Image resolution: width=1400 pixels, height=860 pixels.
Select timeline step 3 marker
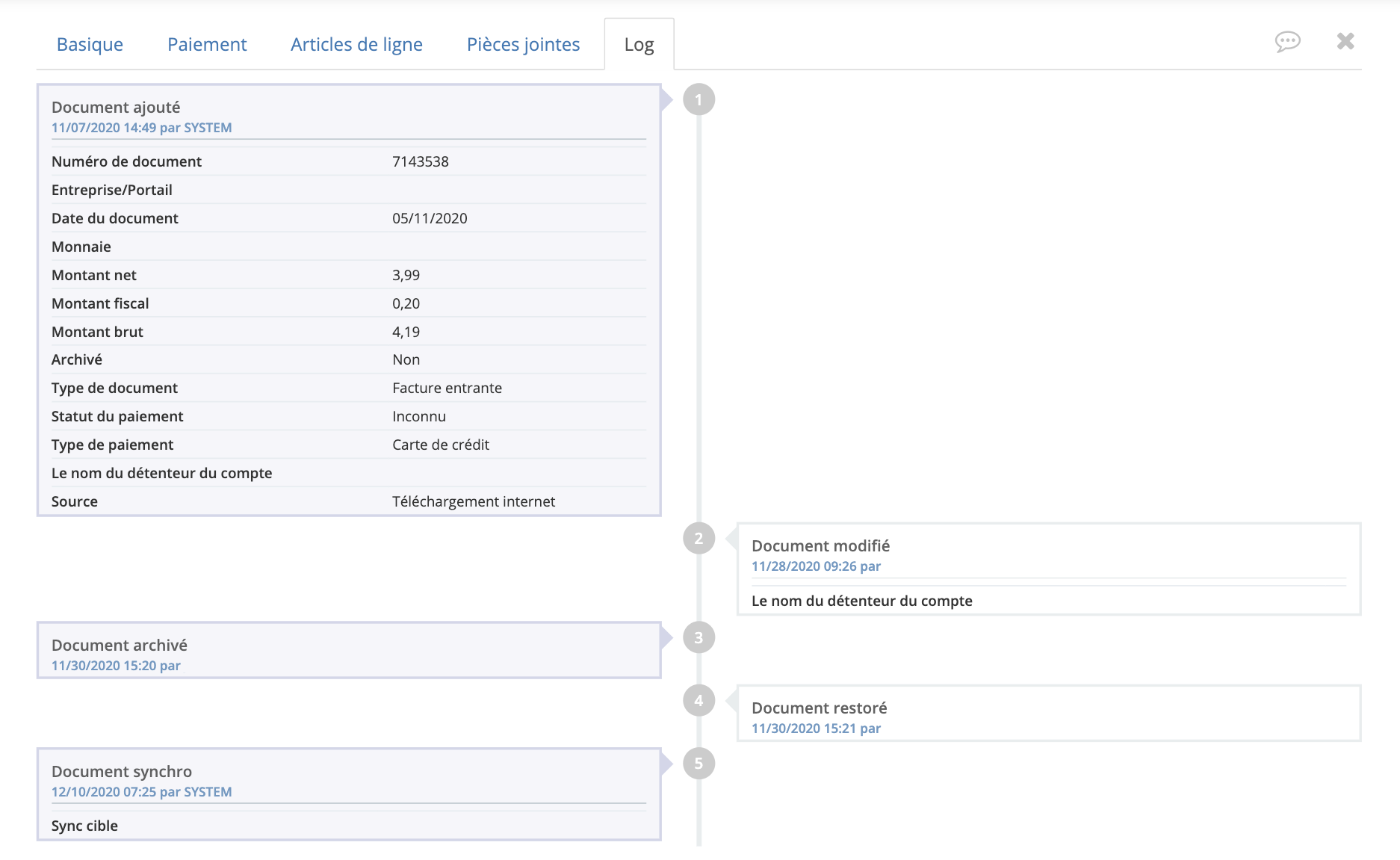click(699, 637)
